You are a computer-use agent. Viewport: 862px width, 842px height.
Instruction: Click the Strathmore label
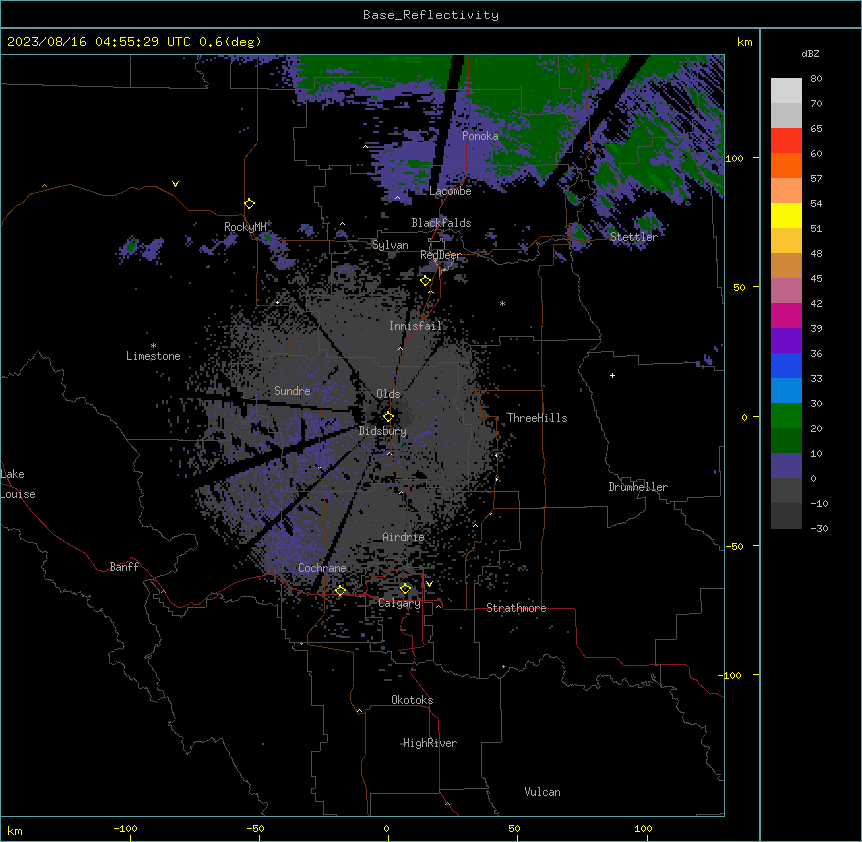pyautogui.click(x=516, y=608)
